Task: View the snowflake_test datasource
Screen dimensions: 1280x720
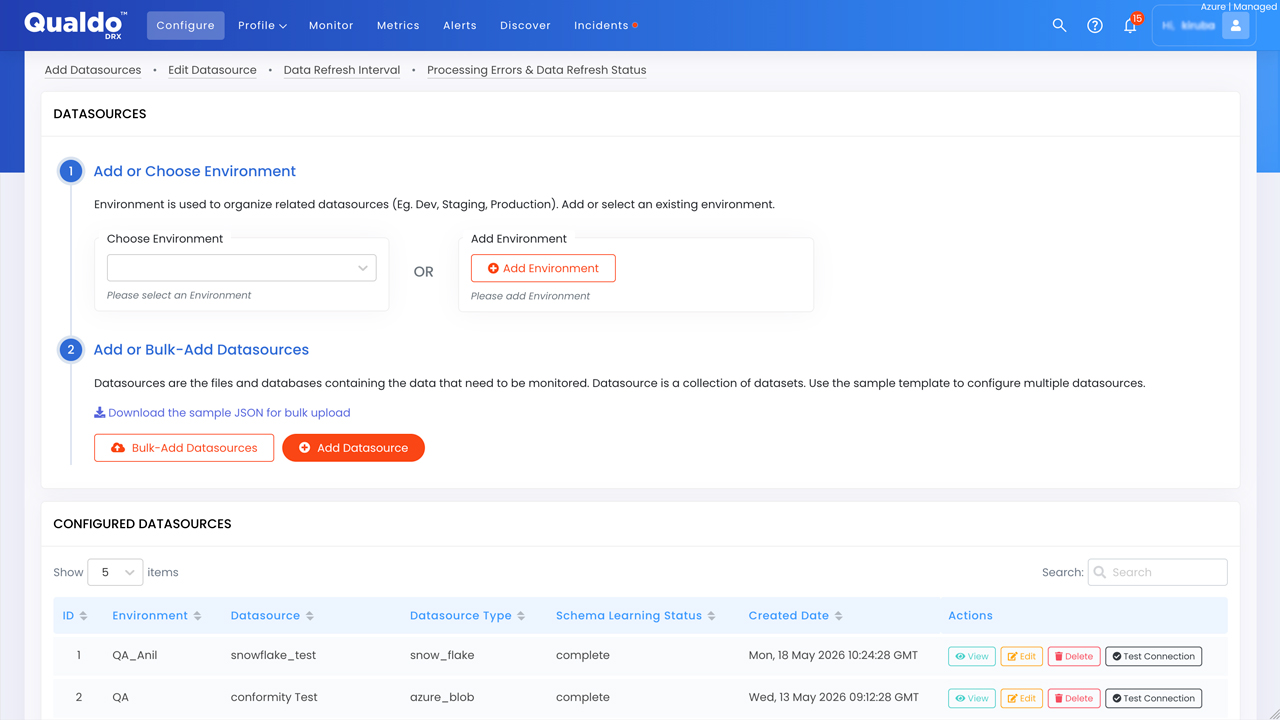Action: click(971, 656)
